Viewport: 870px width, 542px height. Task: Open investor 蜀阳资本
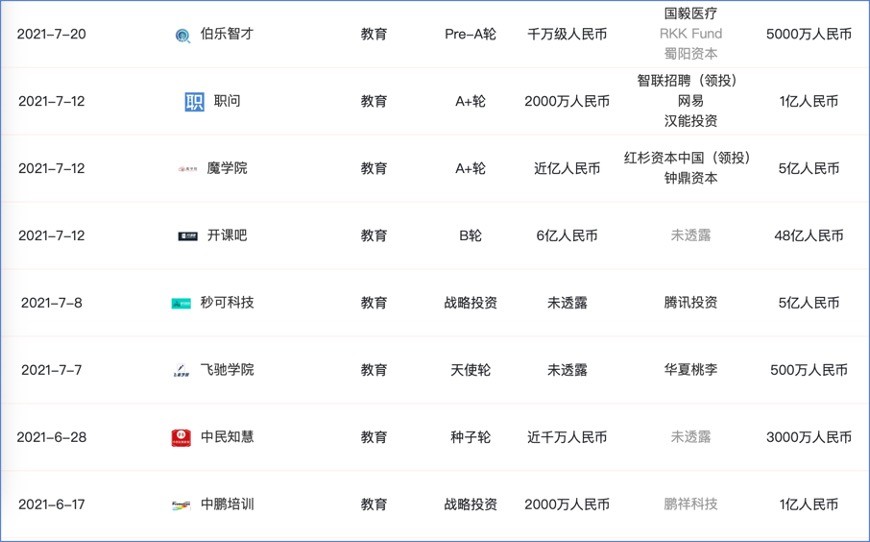pyautogui.click(x=691, y=54)
